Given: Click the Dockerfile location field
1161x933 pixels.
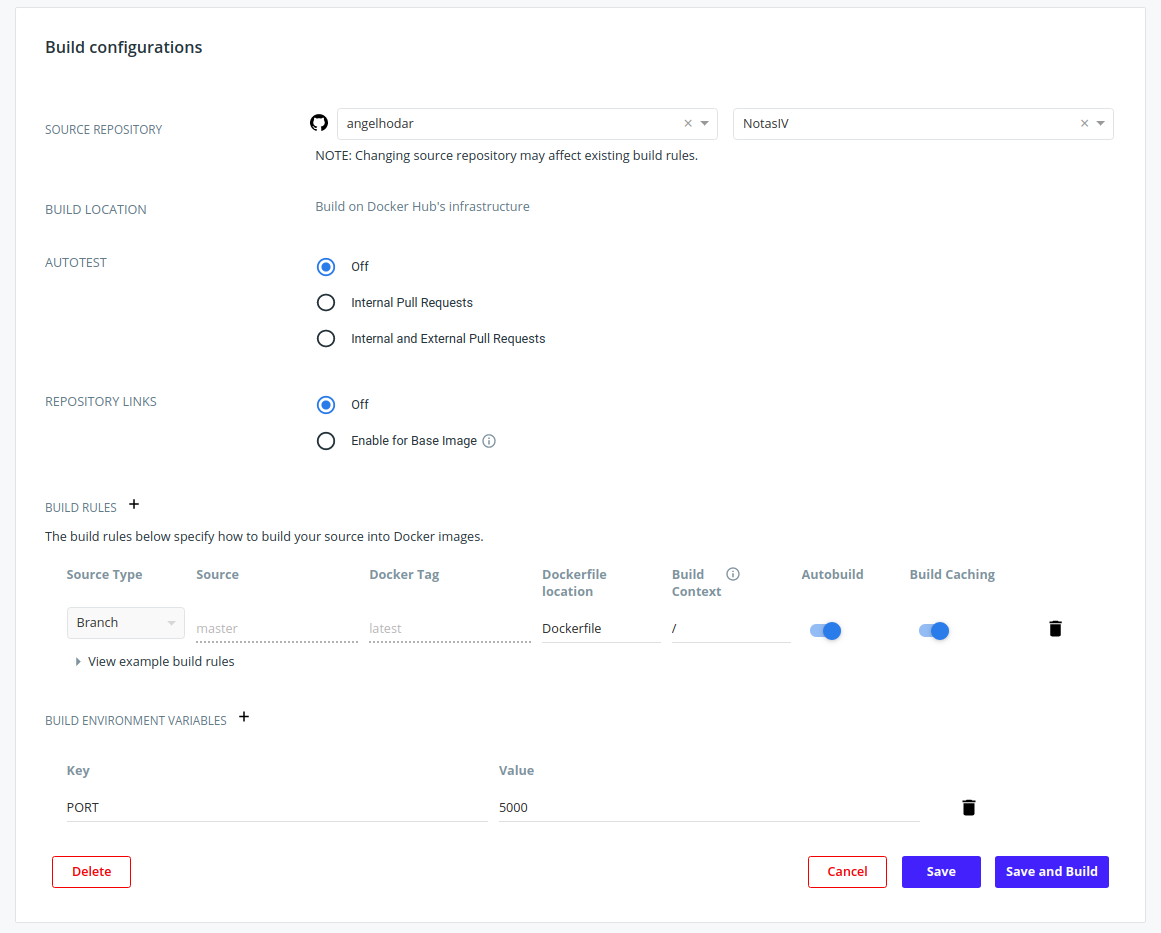Looking at the screenshot, I should tap(601, 629).
